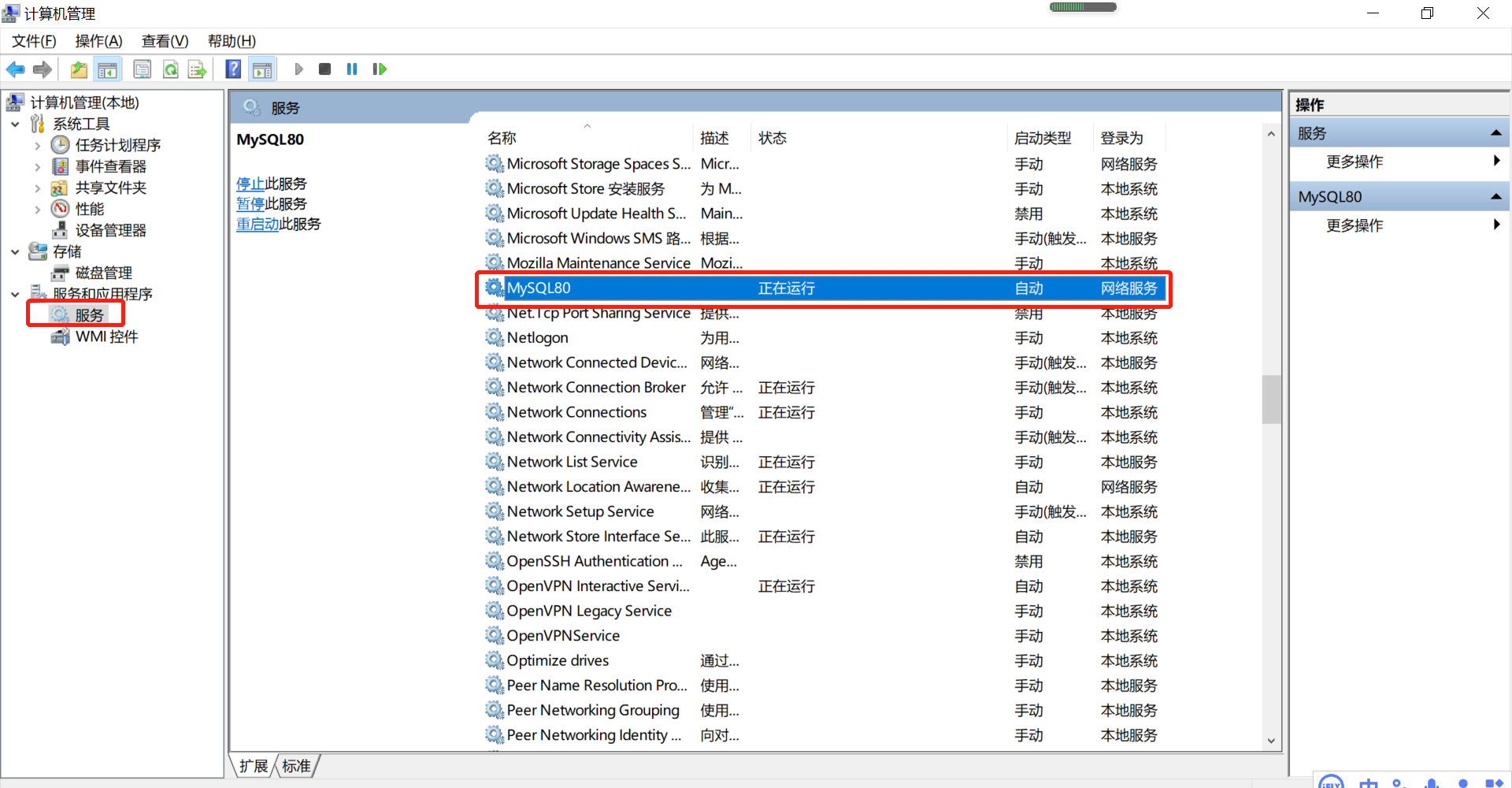
Task: Collapse the 服务 section in Actions pane
Action: tap(1496, 133)
